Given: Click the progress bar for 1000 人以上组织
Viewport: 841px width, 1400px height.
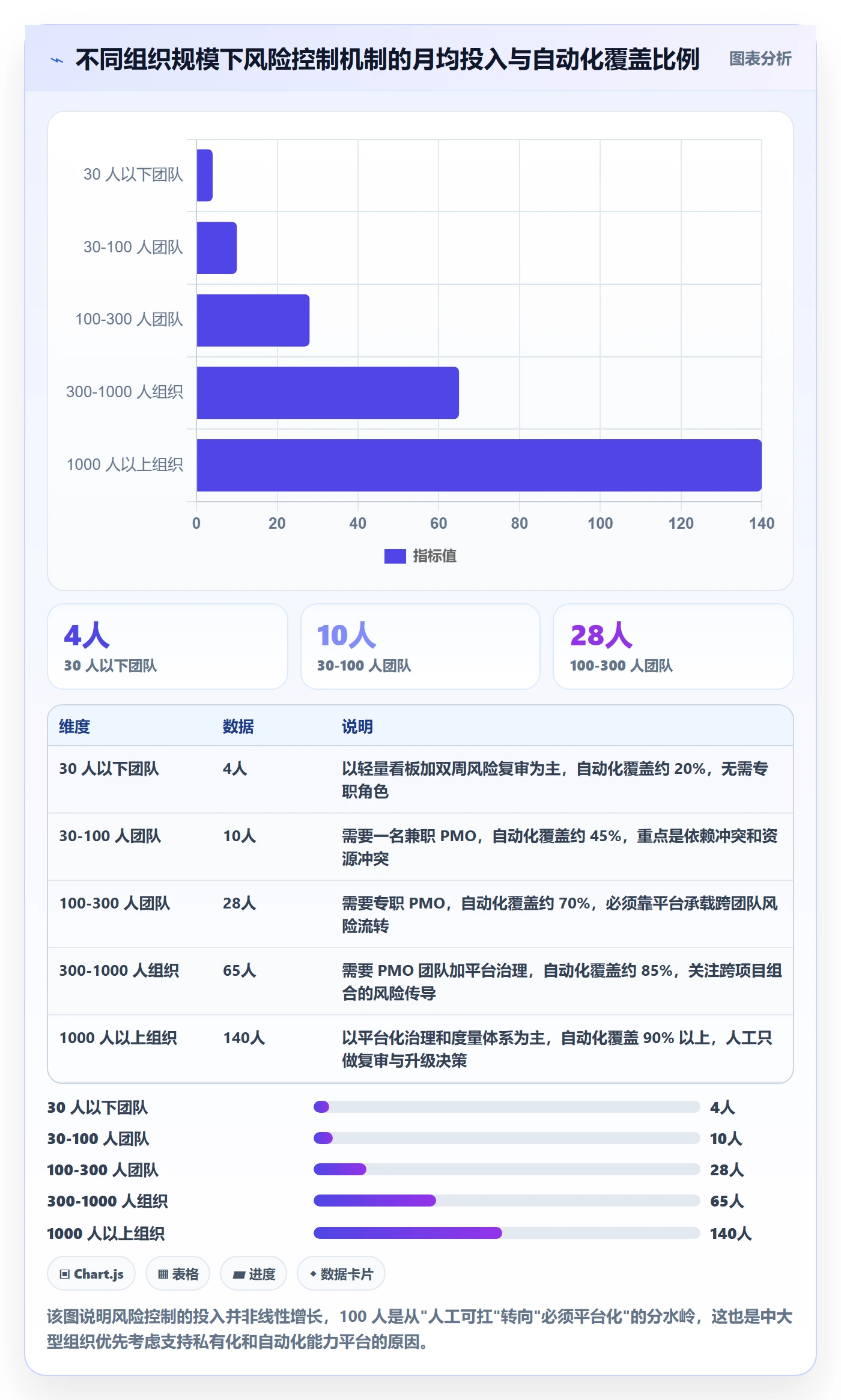Looking at the screenshot, I should click(x=506, y=1233).
